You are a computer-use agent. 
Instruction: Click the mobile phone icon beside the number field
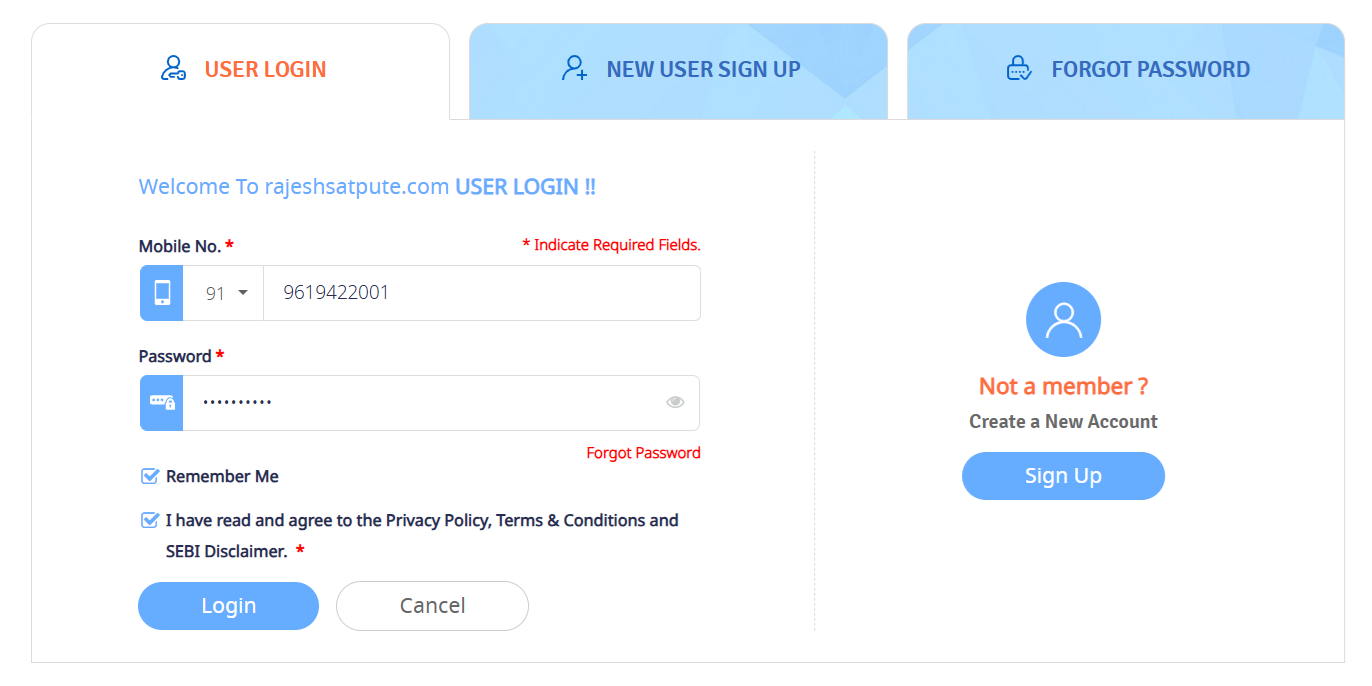pos(161,292)
